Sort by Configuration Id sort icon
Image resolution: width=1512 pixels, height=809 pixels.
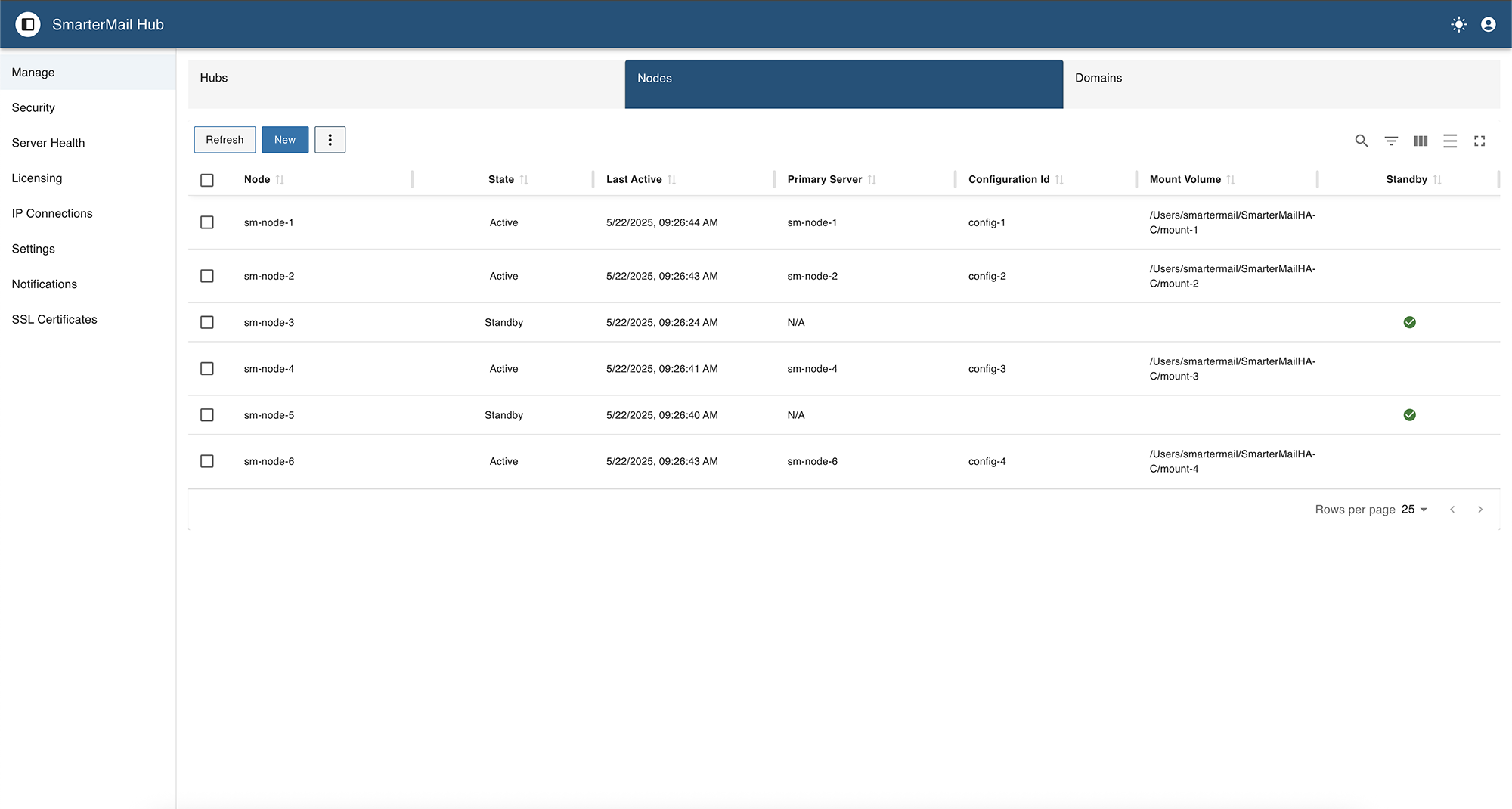pos(1060,180)
